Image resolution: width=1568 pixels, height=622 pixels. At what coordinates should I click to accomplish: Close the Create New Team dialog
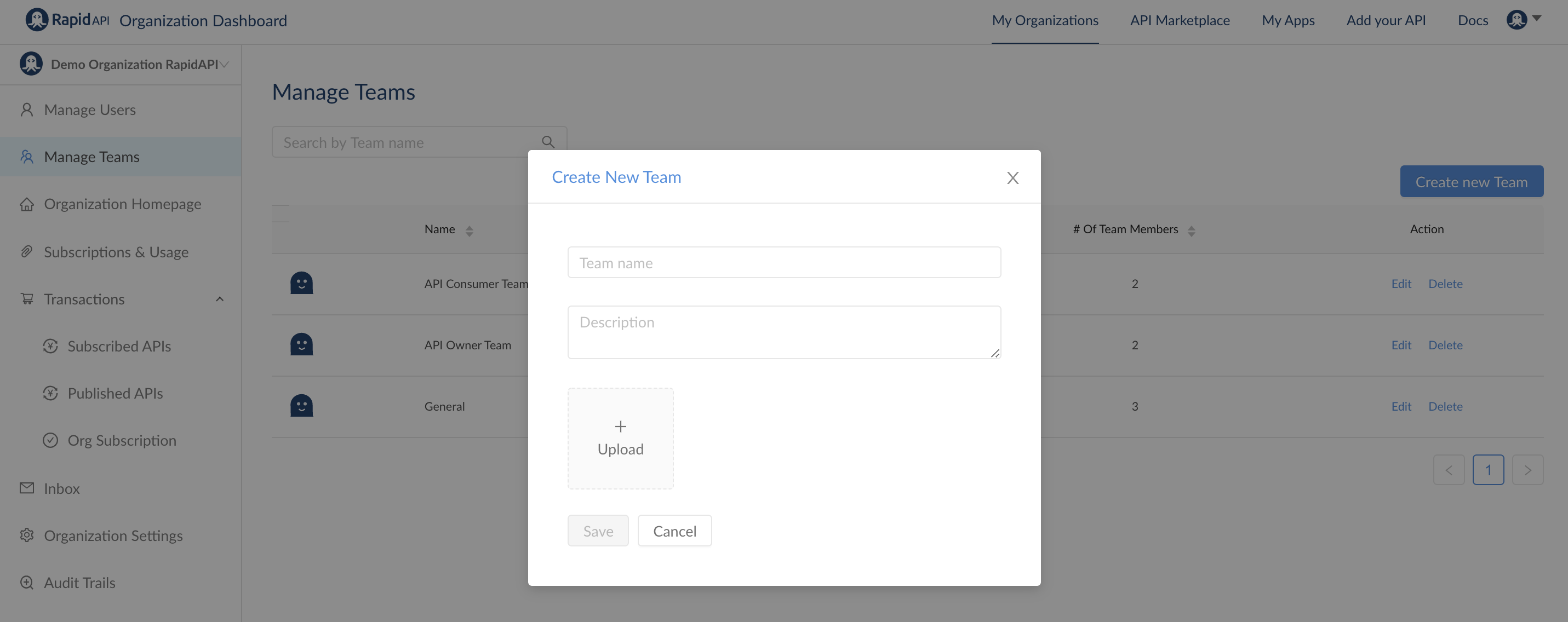[x=1012, y=178]
